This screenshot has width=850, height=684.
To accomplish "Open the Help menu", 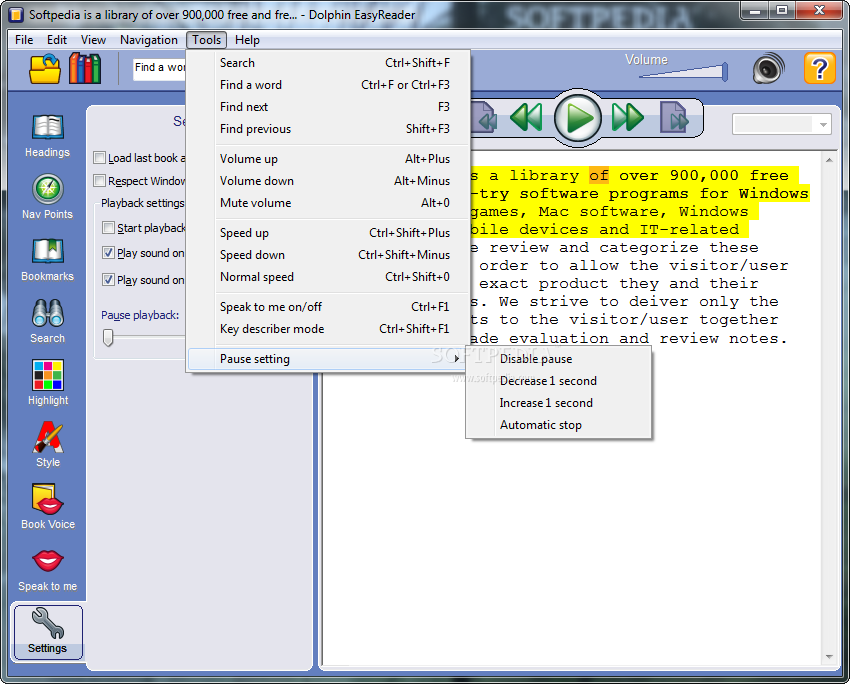I will [x=247, y=40].
